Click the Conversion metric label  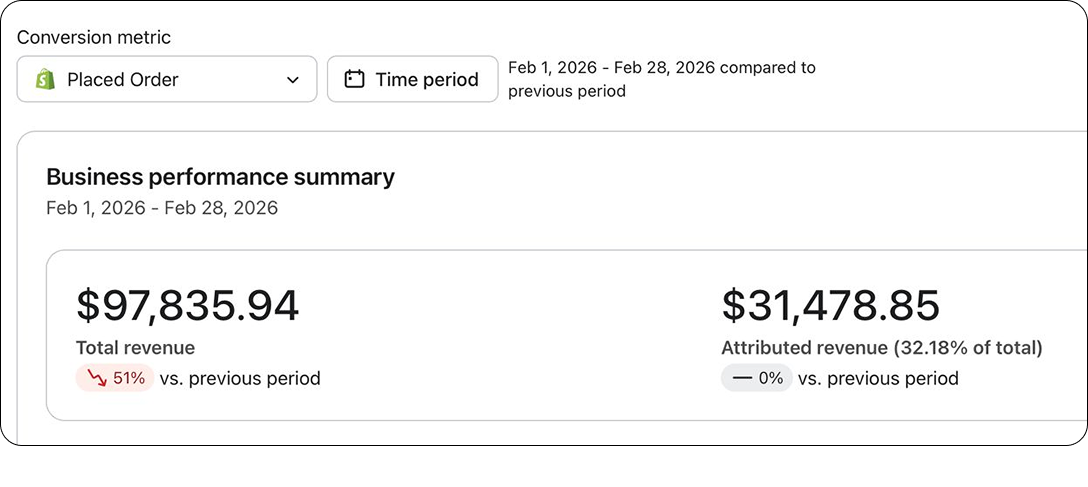click(x=94, y=37)
